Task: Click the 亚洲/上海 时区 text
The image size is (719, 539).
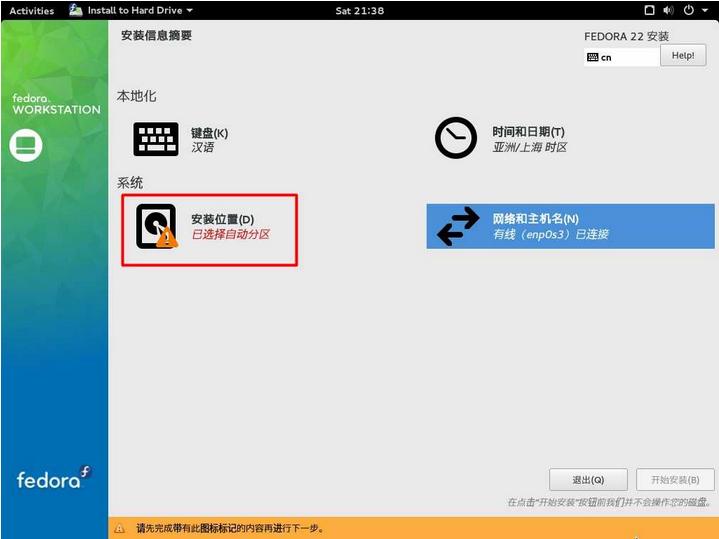Action: click(530, 147)
